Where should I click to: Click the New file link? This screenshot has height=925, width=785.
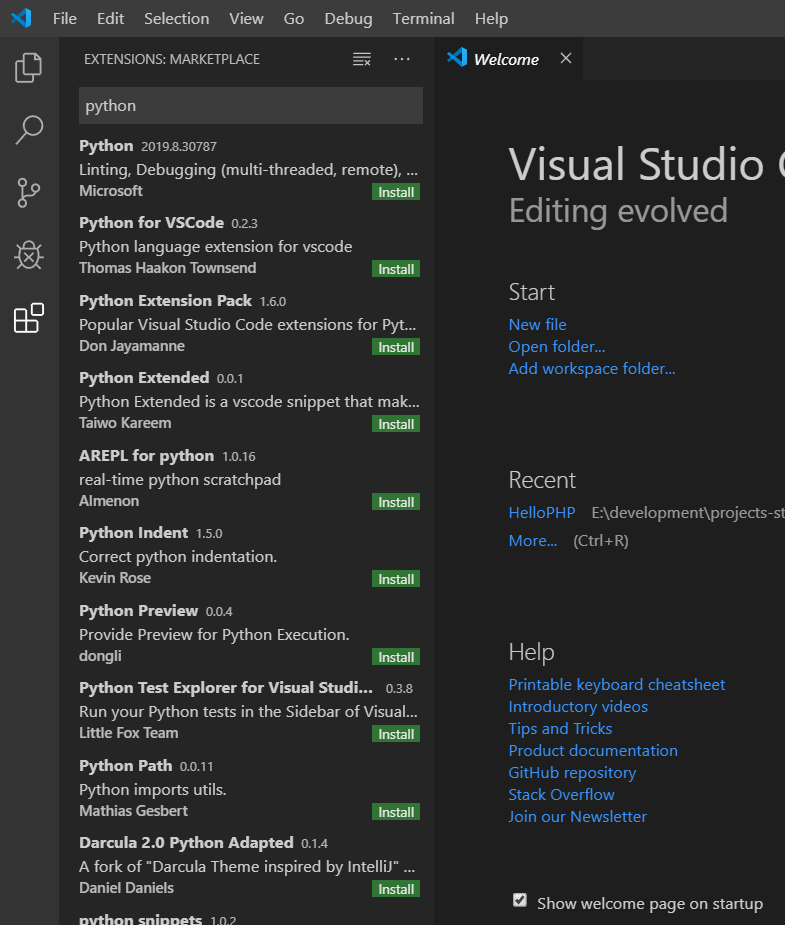(537, 324)
